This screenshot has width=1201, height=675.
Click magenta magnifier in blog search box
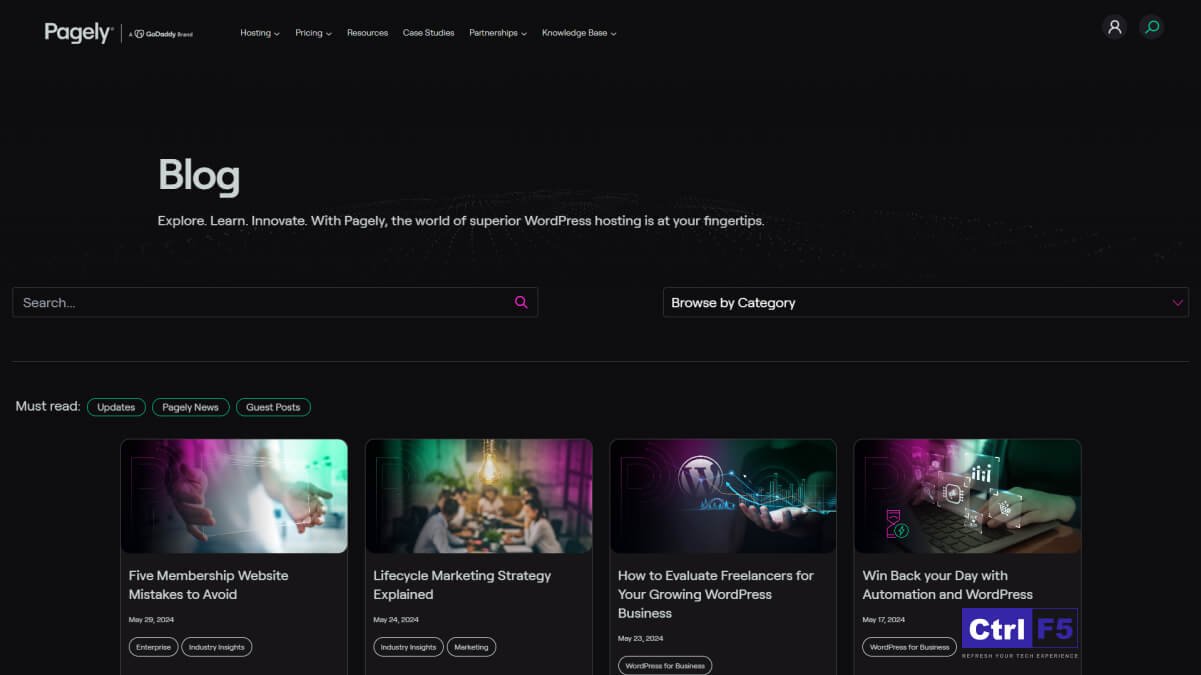(521, 302)
